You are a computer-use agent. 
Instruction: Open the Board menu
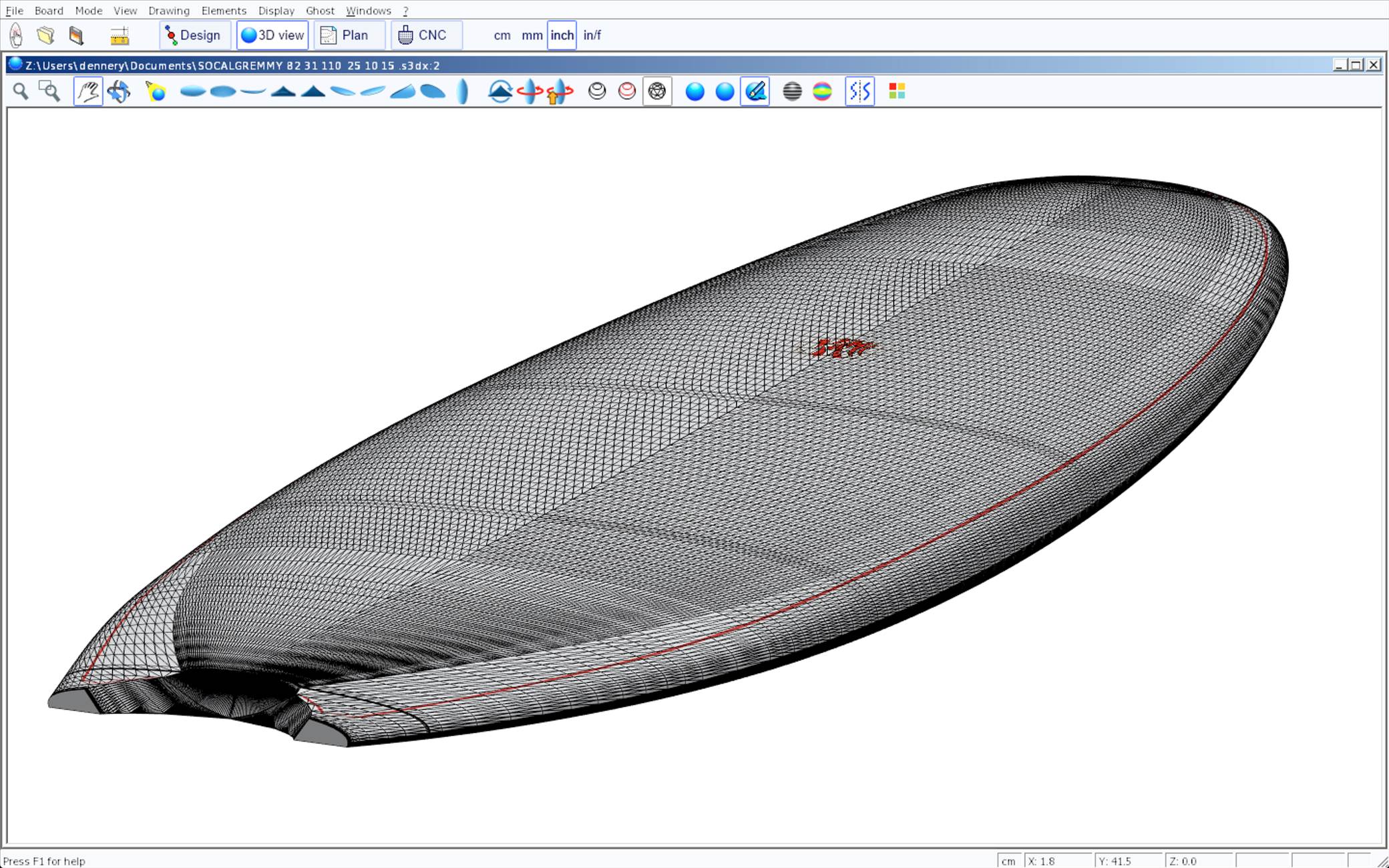click(x=49, y=11)
